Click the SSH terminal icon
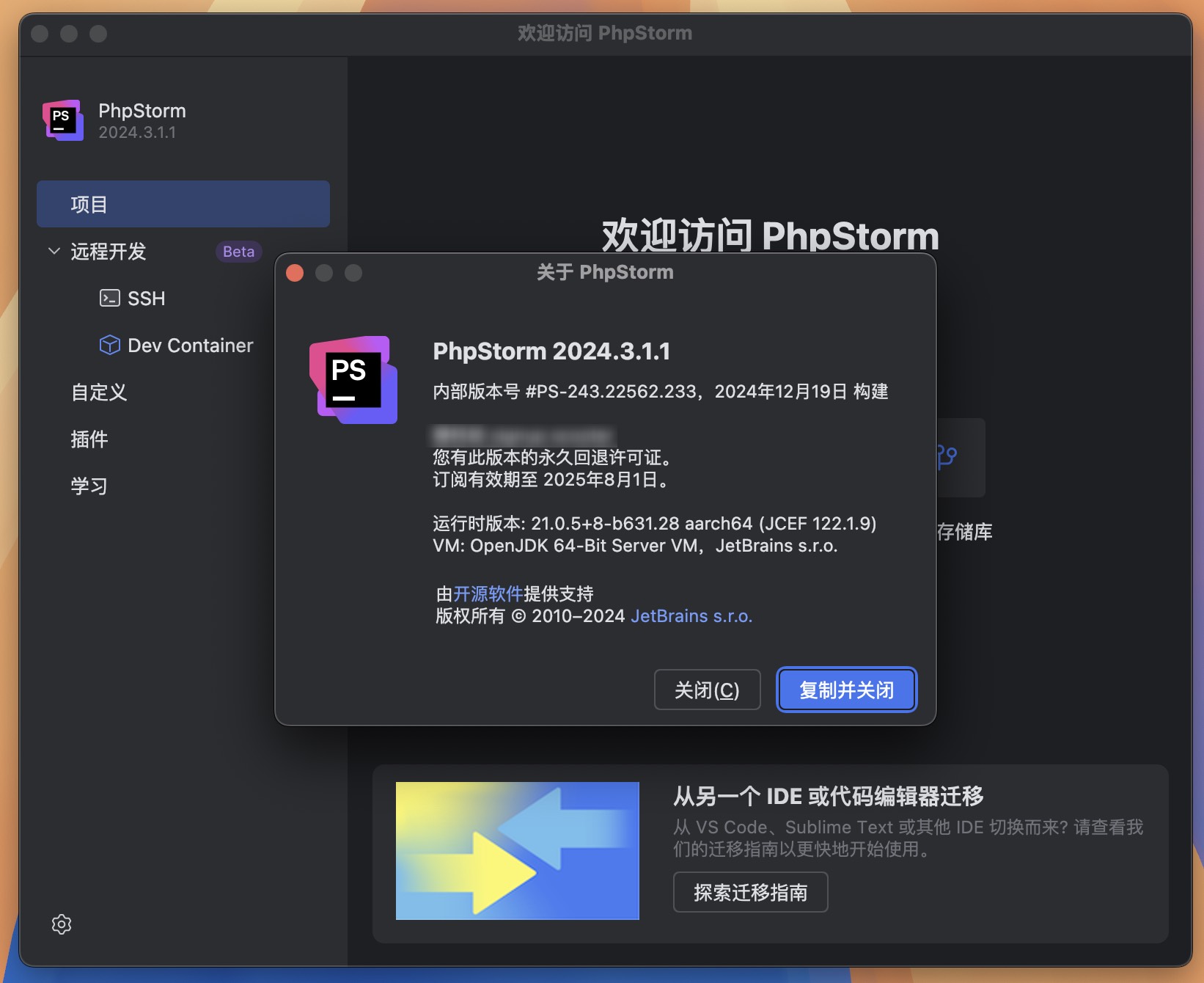1204x983 pixels. point(110,298)
